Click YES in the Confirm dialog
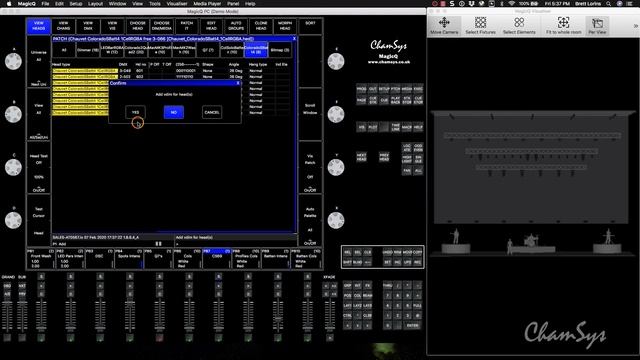The width and height of the screenshot is (640, 360). click(x=135, y=112)
